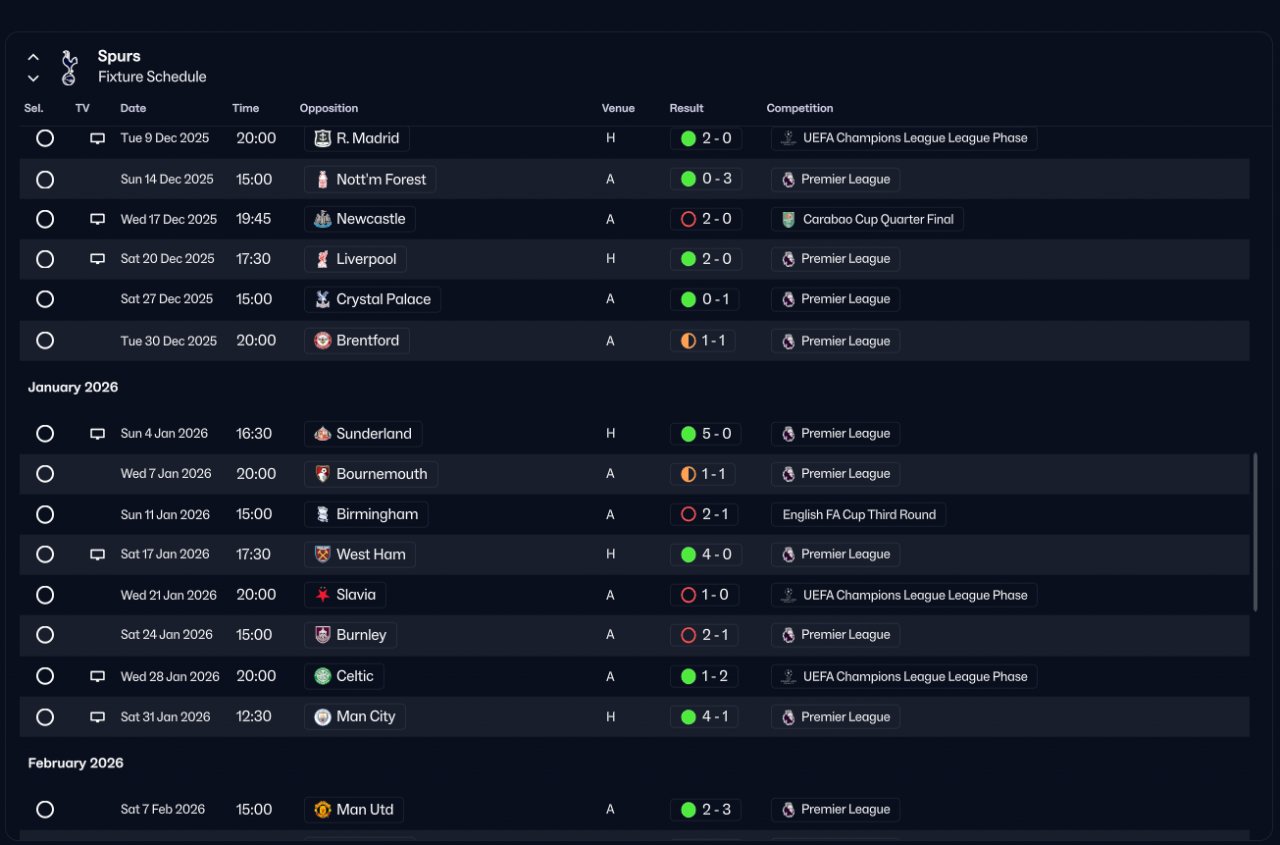1280x845 pixels.
Task: Sort fixtures by the Date column header
Action: (x=133, y=108)
